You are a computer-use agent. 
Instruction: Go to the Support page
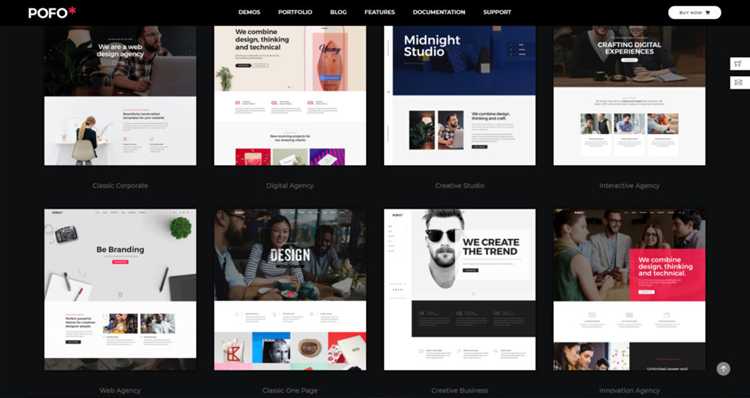pos(497,12)
